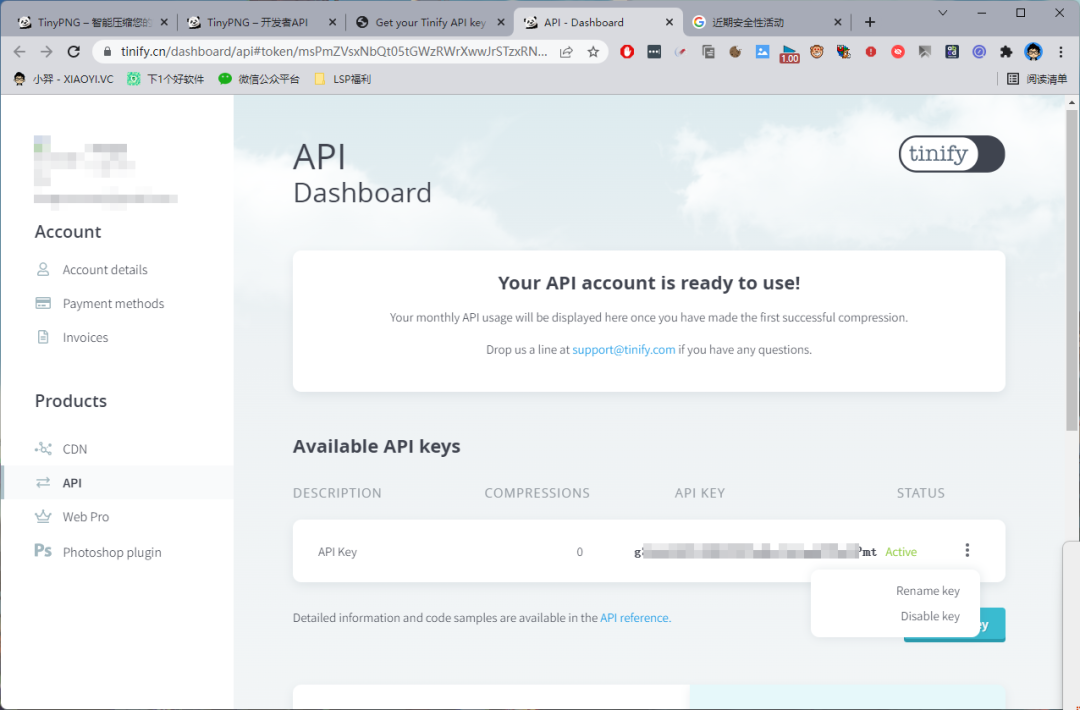Go back with the browser back arrow
The image size is (1080, 710).
19,52
